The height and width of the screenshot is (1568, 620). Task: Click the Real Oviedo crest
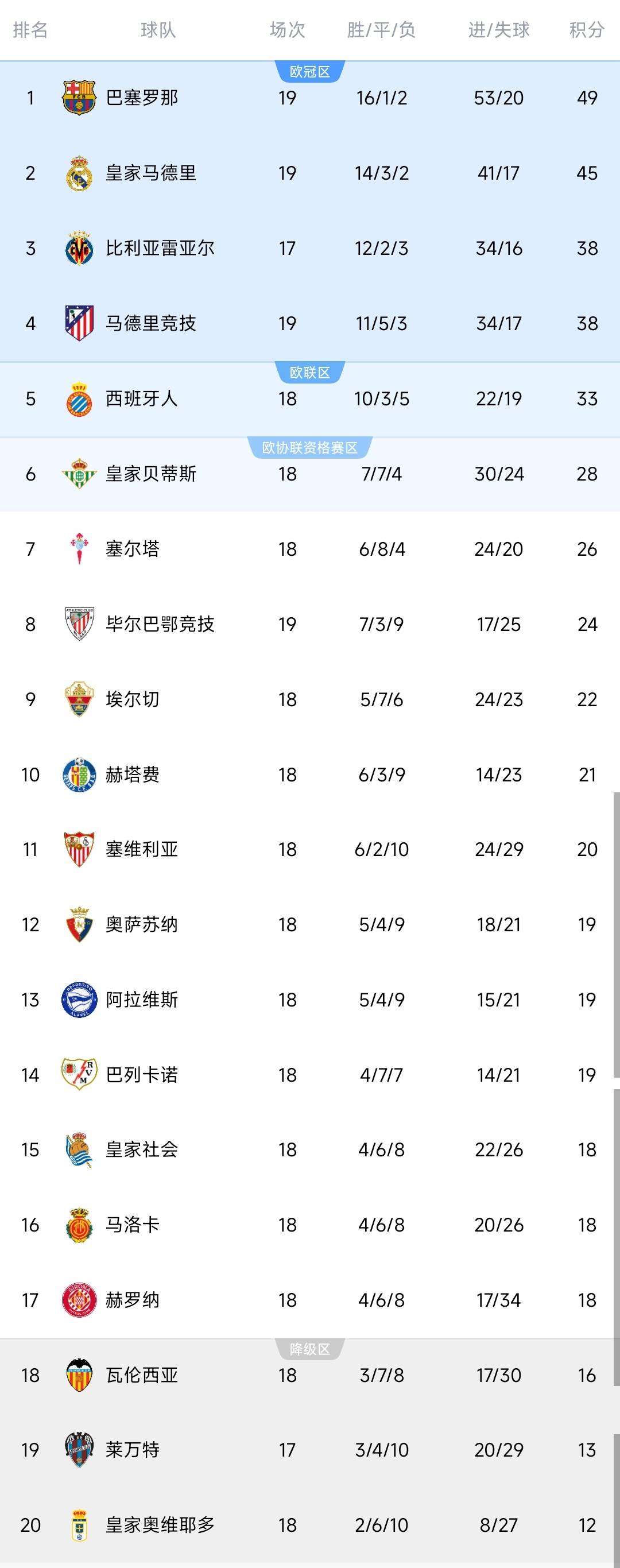pos(79,1525)
